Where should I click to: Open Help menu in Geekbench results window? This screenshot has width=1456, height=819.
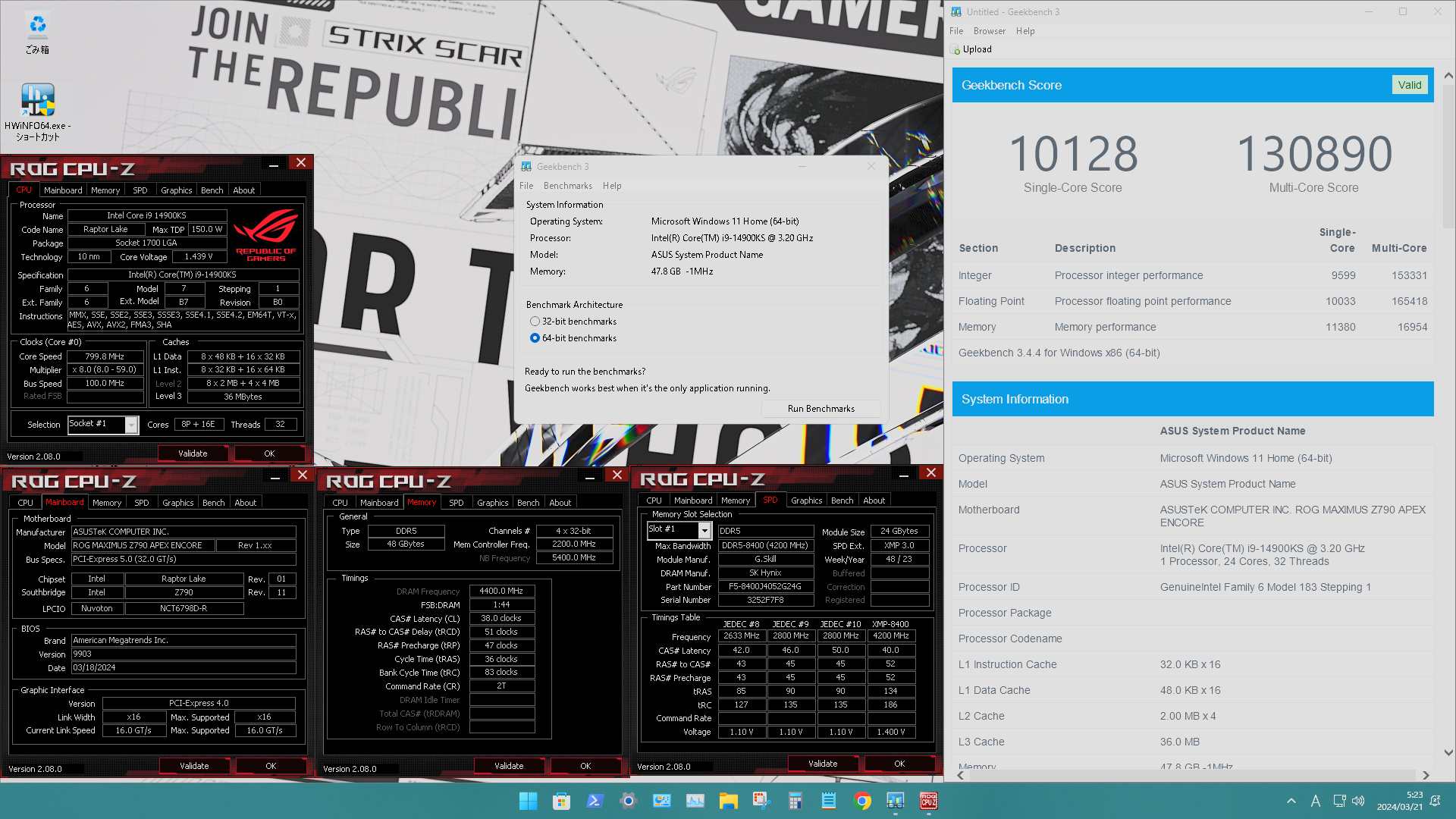click(1025, 31)
